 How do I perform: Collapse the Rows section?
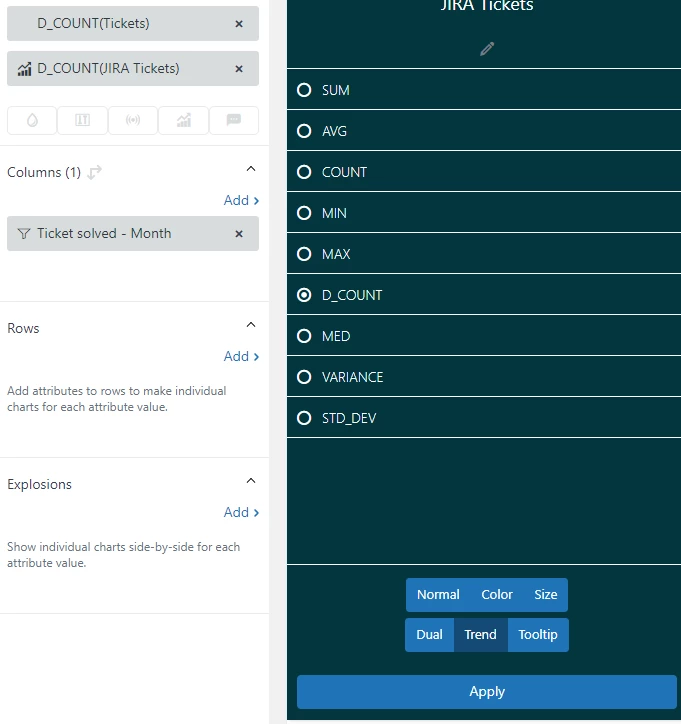(x=251, y=325)
